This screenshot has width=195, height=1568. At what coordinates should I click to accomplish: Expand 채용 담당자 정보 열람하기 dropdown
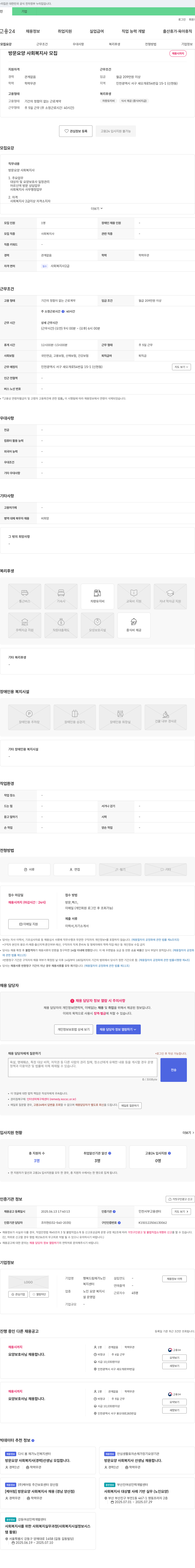[118, 1029]
